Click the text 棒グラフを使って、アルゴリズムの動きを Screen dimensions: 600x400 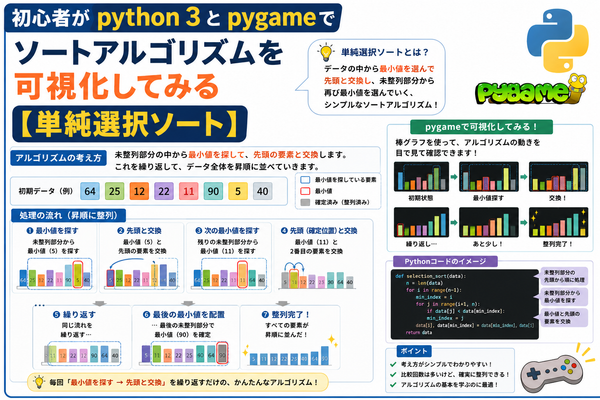(468, 142)
